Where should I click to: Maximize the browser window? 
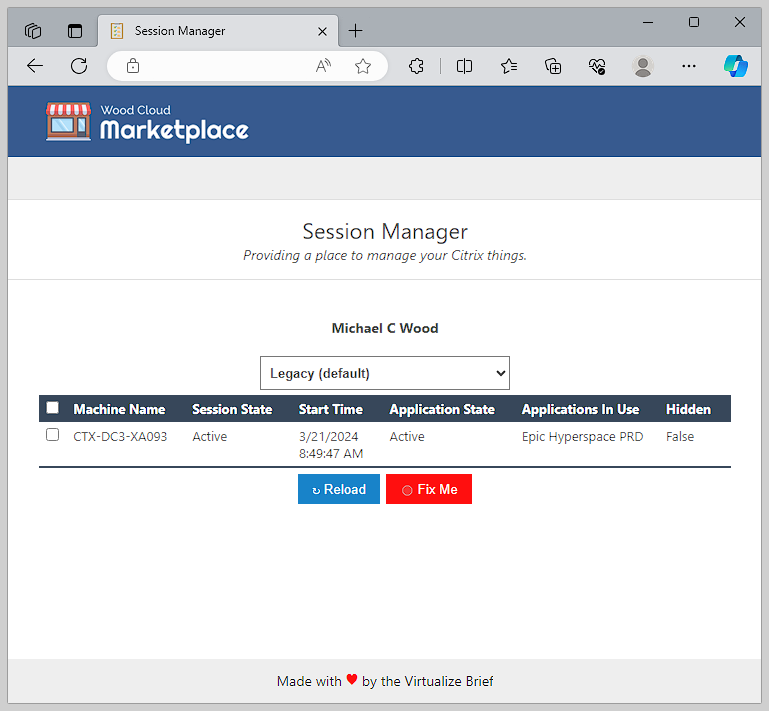pyautogui.click(x=693, y=22)
